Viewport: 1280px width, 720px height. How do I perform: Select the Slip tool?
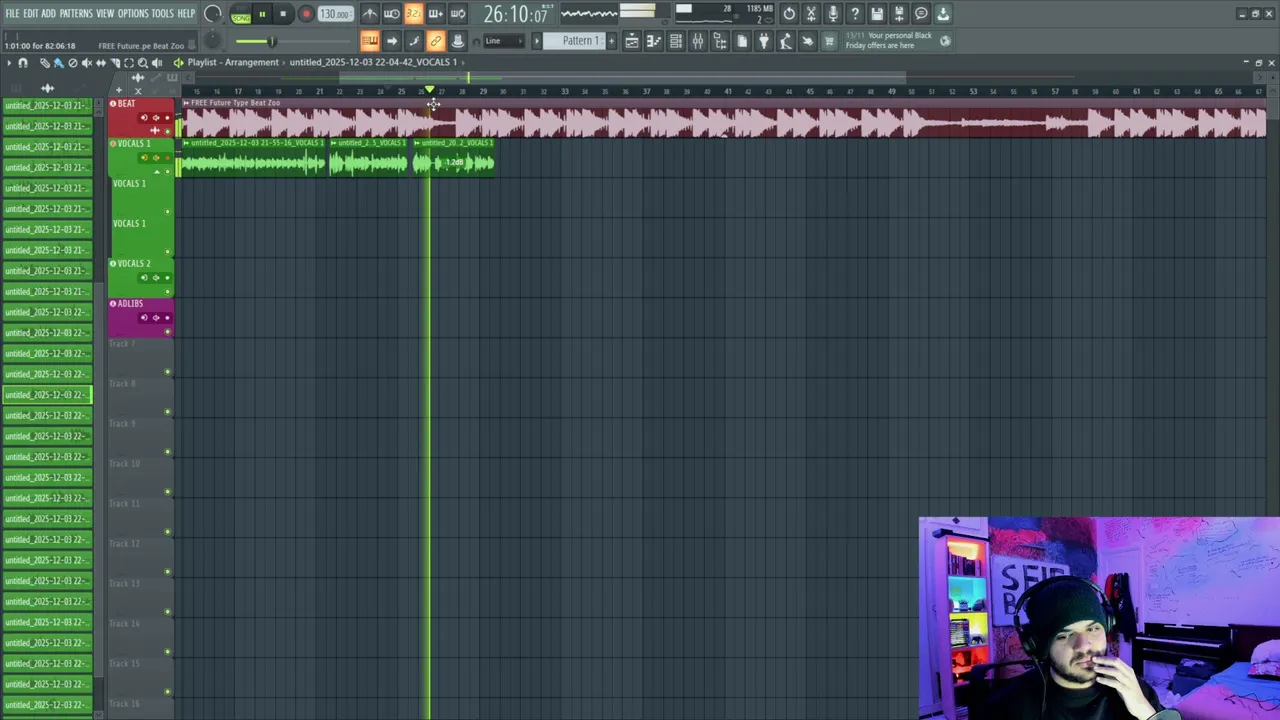tap(100, 63)
